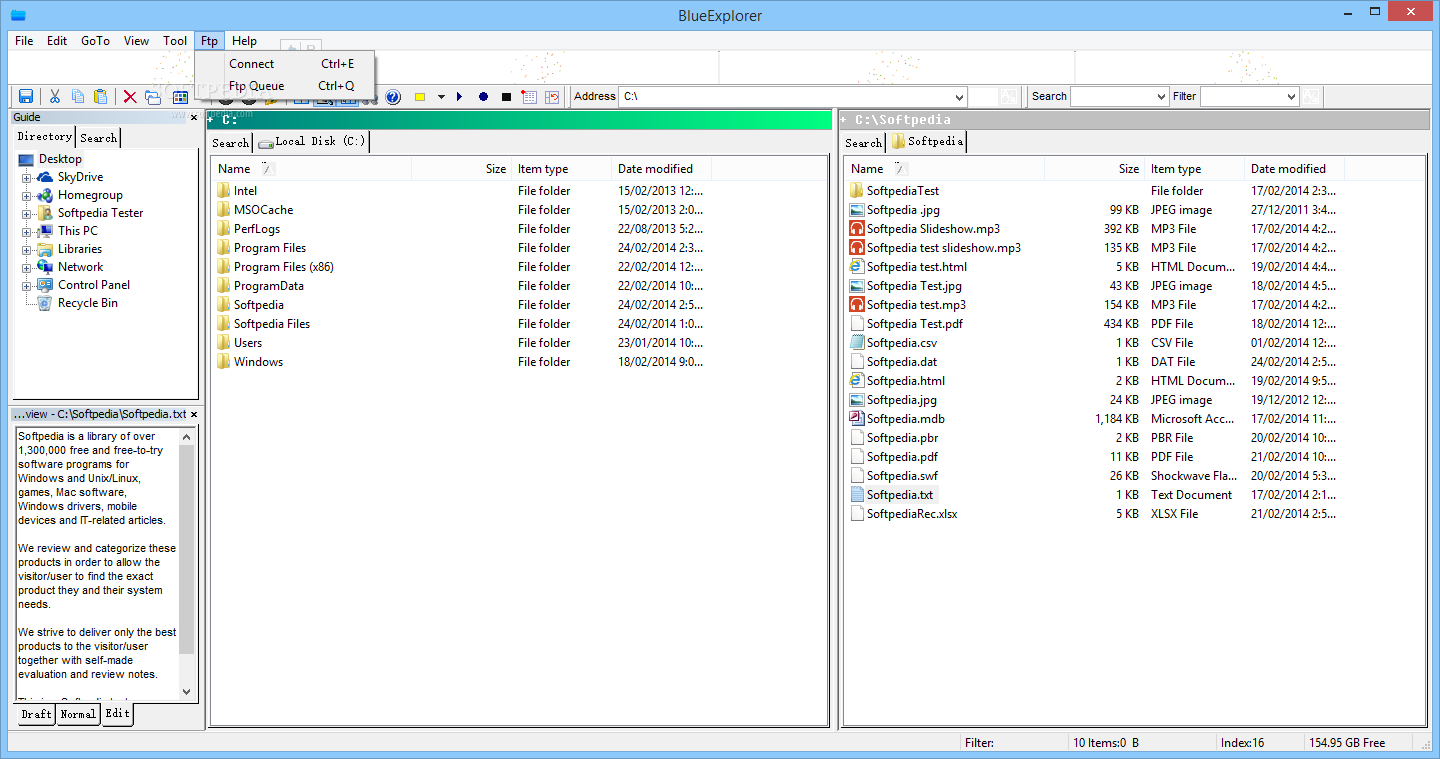Select the Local Disk (C:) tab
The image size is (1440, 759).
tap(312, 142)
